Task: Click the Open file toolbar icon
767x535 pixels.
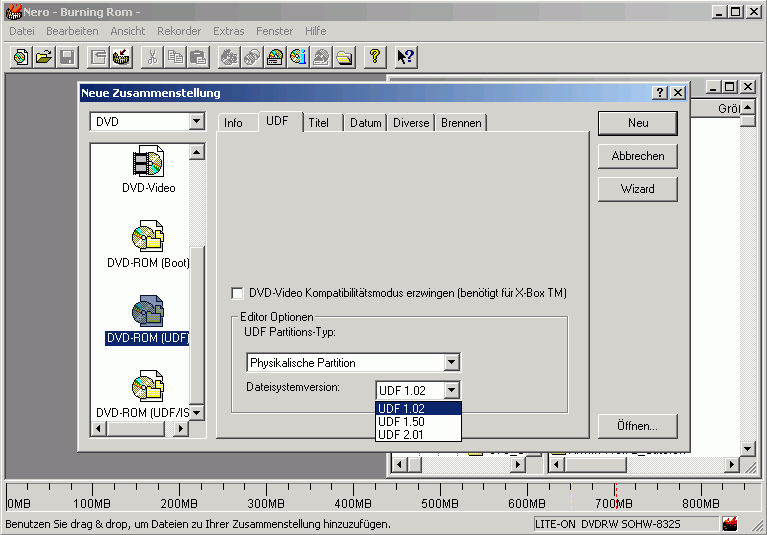Action: pyautogui.click(x=44, y=57)
